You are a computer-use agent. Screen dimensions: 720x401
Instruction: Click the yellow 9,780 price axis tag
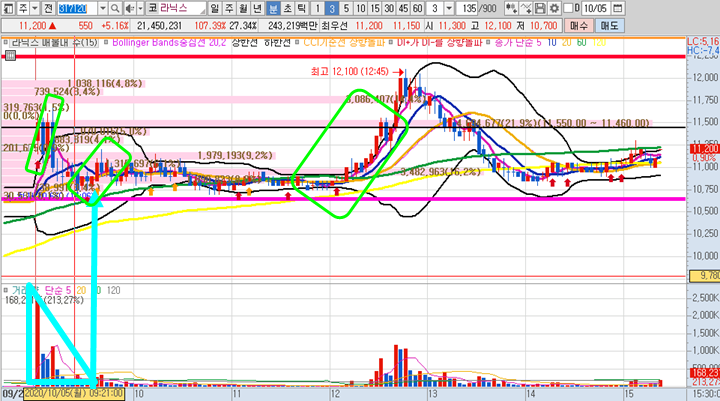705,276
